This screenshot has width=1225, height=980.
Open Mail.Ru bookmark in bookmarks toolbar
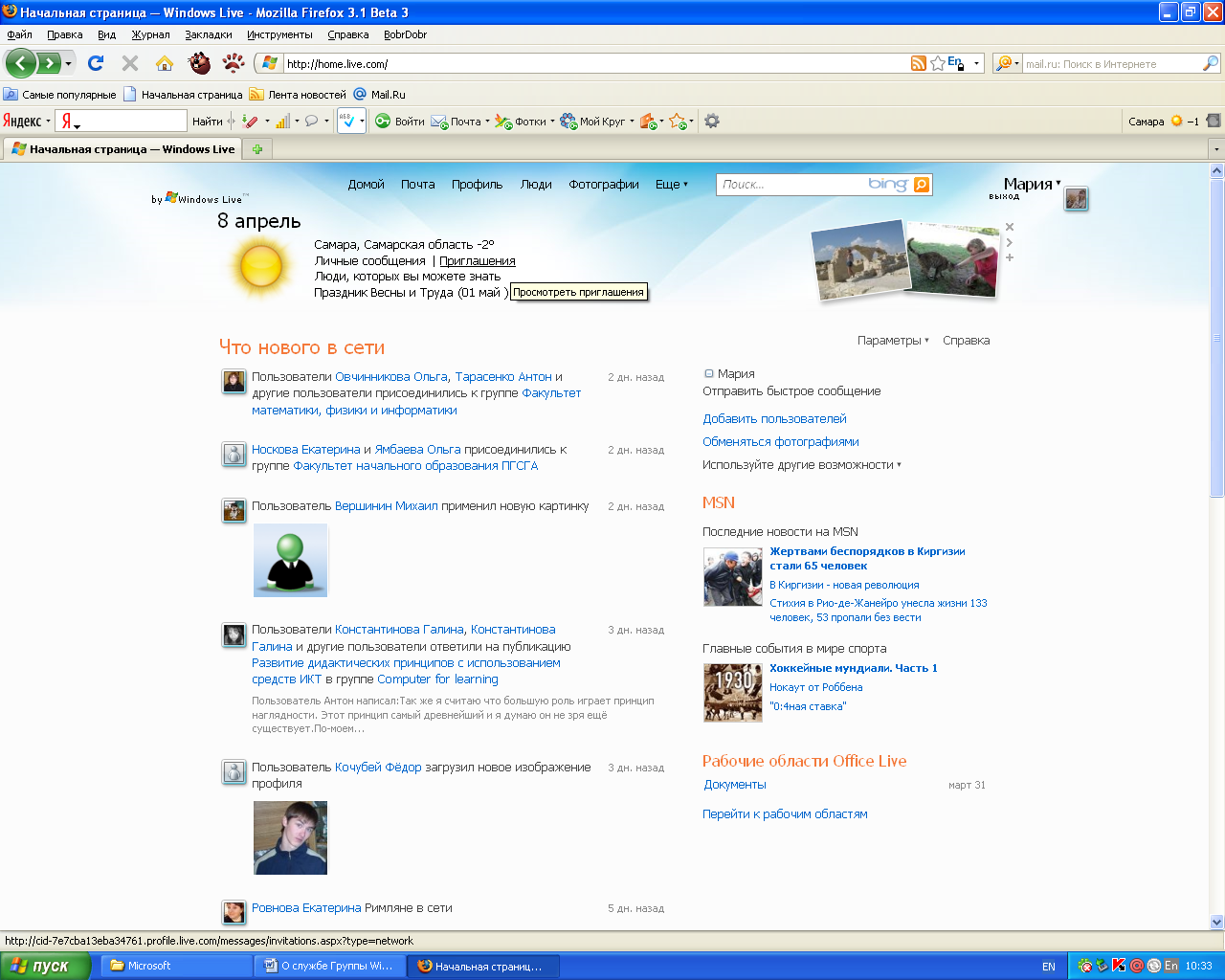(380, 95)
